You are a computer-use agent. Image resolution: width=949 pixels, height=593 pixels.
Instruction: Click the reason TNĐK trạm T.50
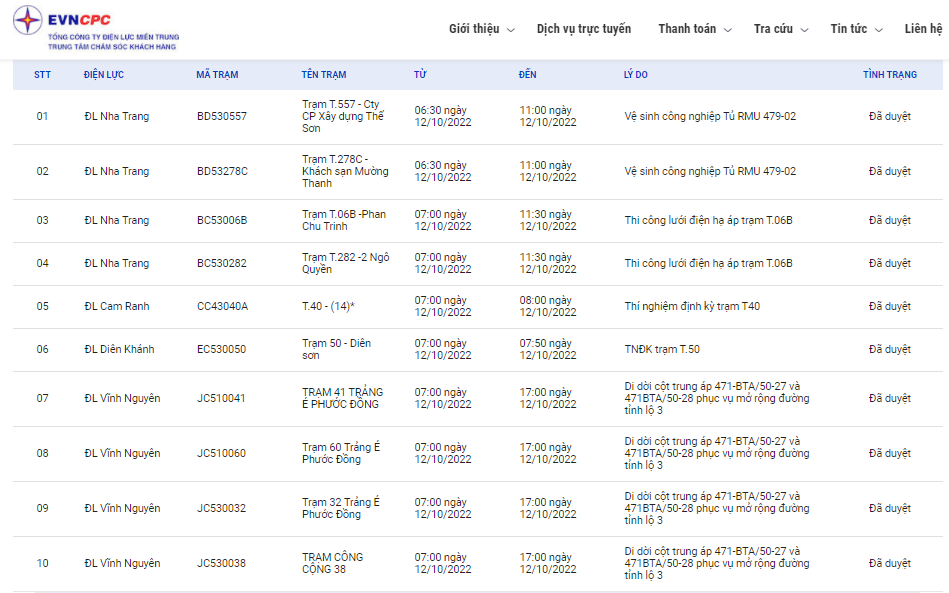click(x=662, y=350)
